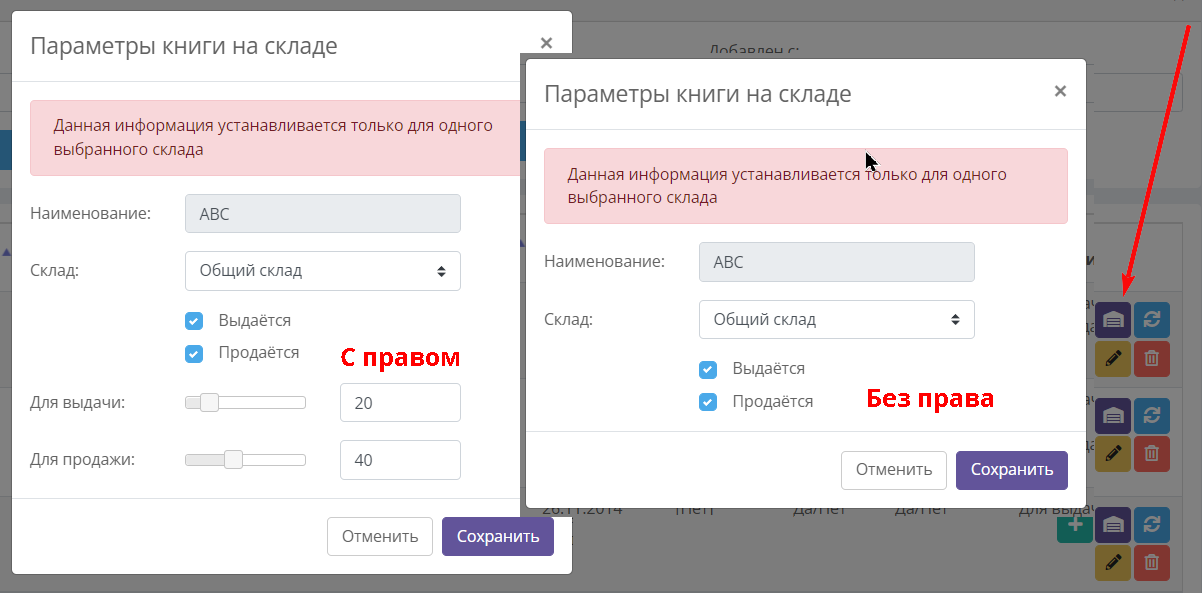This screenshot has width=1202, height=593.
Task: Toggle 'Продаётся' checkbox in right dialog
Action: coord(708,401)
